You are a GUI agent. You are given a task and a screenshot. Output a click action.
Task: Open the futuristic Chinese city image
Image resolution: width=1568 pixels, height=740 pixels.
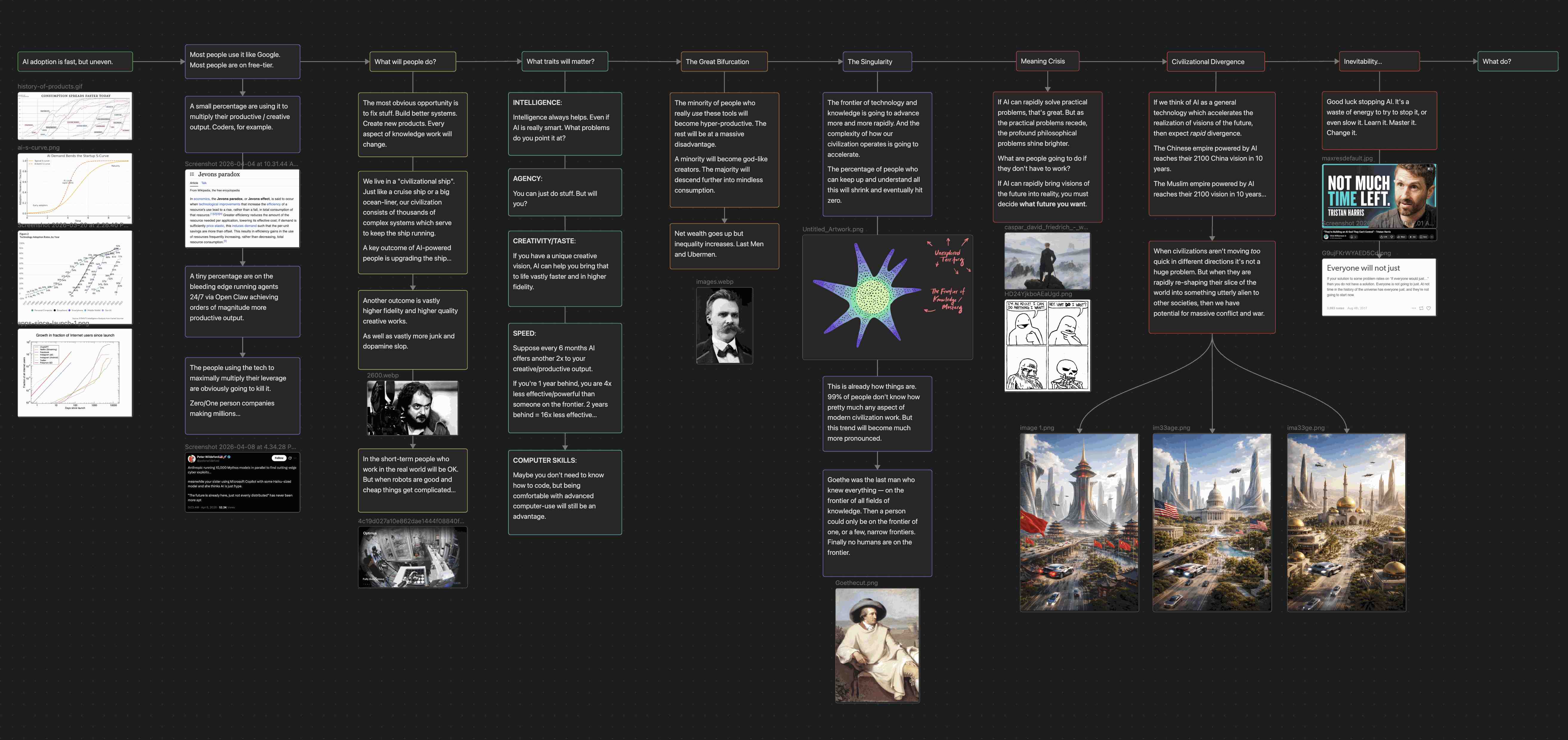(x=1079, y=522)
